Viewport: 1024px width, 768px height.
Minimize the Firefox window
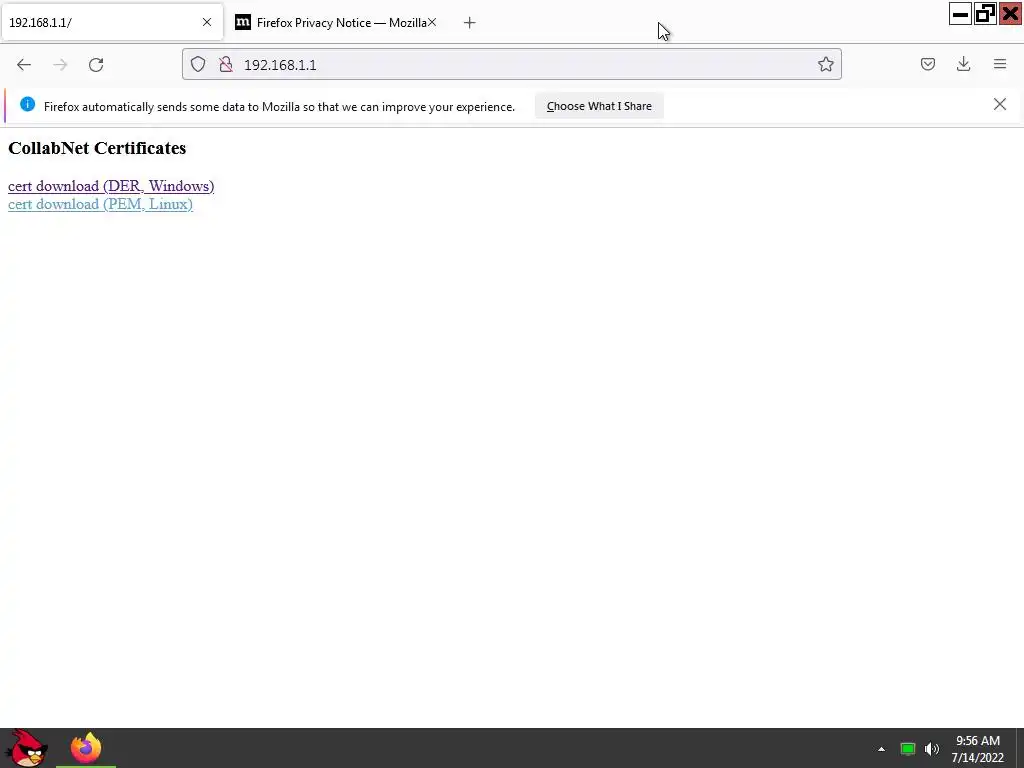960,14
